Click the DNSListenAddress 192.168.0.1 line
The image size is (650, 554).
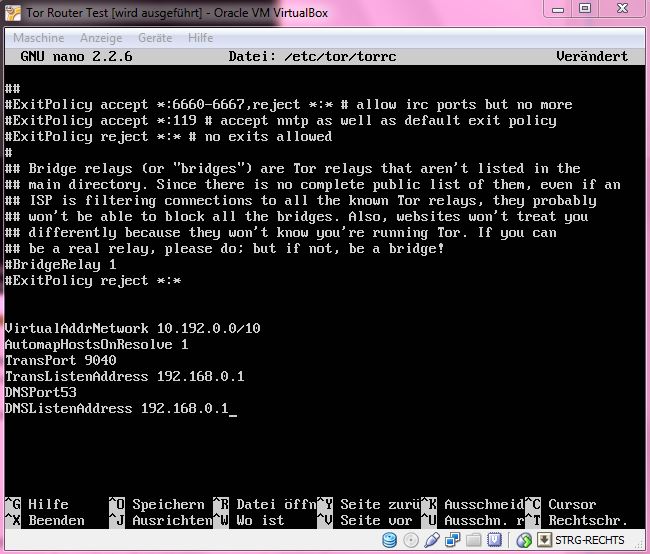pos(116,408)
